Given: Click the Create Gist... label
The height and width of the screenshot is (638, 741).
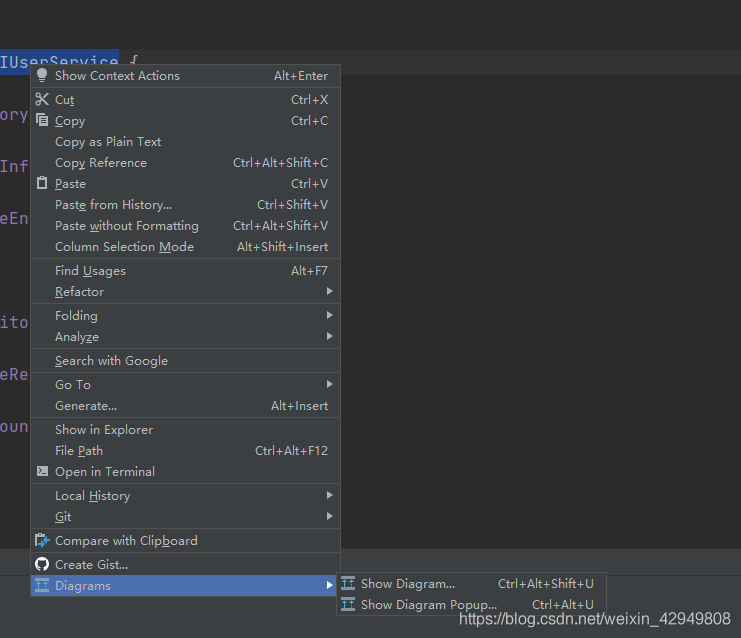Looking at the screenshot, I should pyautogui.click(x=91, y=564).
